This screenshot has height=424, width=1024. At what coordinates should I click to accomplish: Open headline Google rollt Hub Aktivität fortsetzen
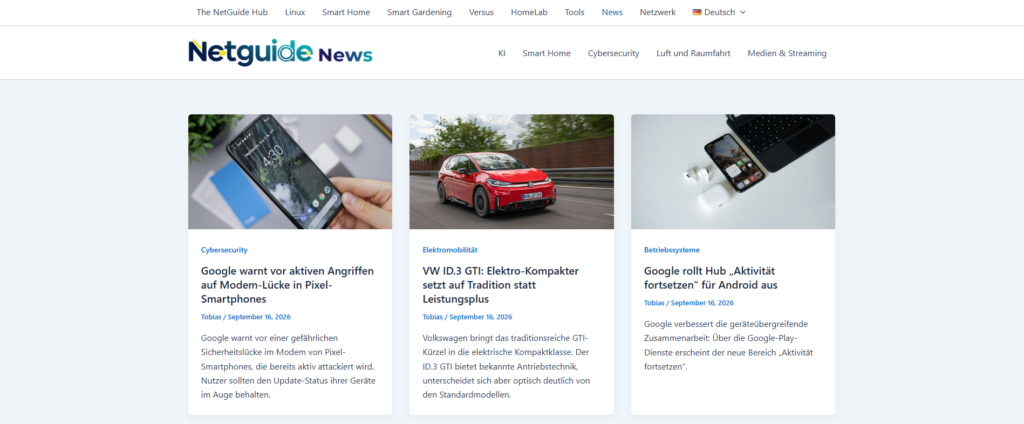(x=711, y=278)
